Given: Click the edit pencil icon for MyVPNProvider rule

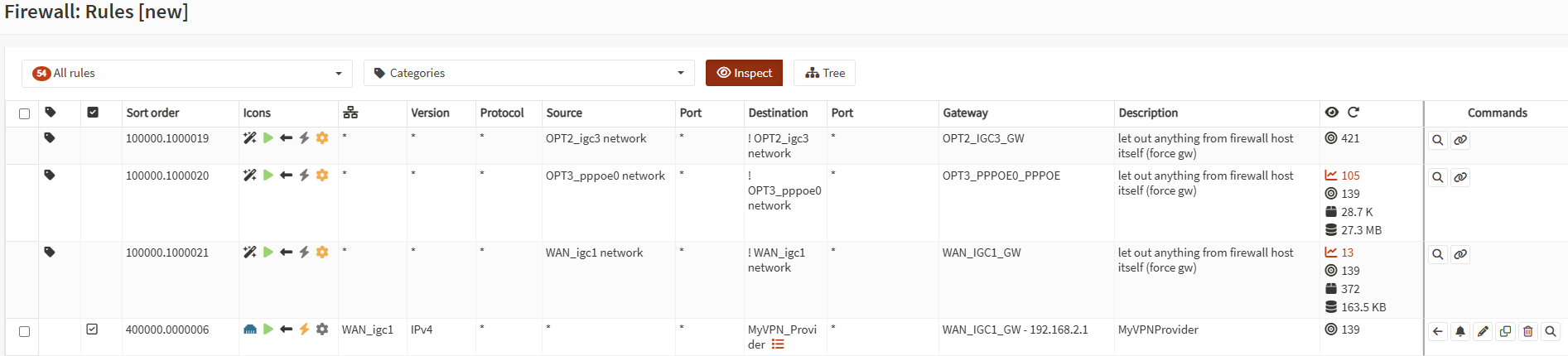Looking at the screenshot, I should 1483,331.
